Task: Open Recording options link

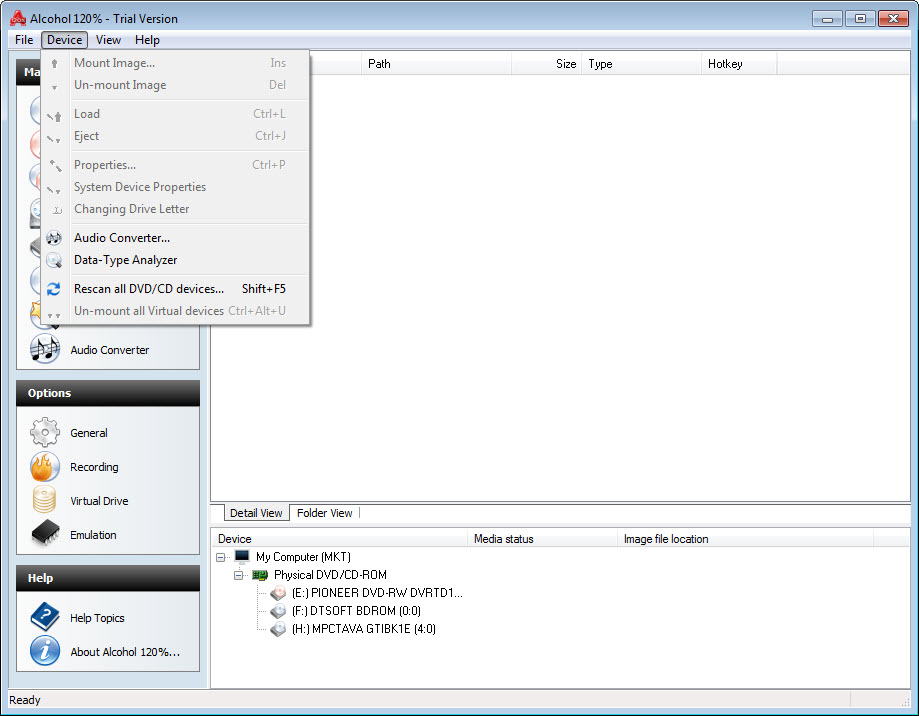Action: point(94,467)
